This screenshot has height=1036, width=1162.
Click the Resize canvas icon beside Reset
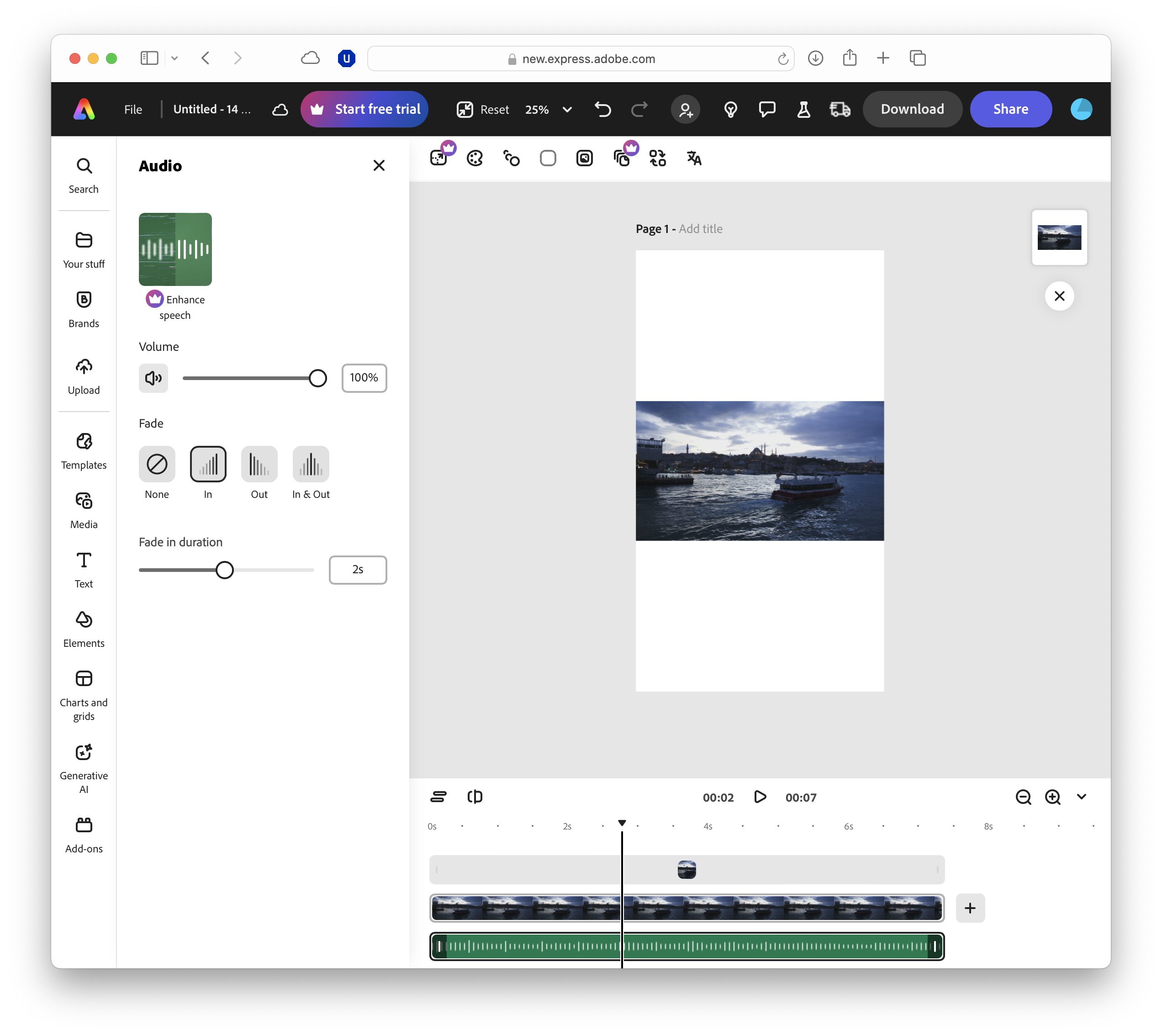click(x=465, y=109)
